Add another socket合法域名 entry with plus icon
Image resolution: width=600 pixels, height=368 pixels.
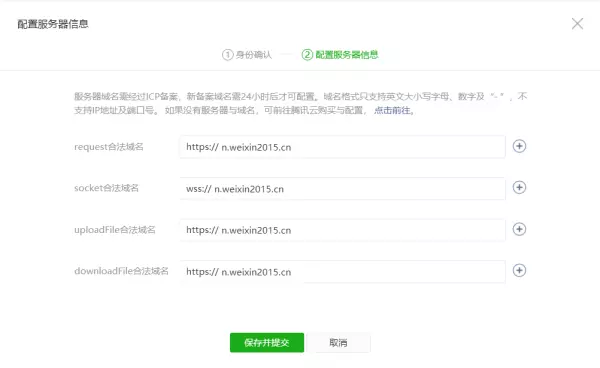pos(519,187)
